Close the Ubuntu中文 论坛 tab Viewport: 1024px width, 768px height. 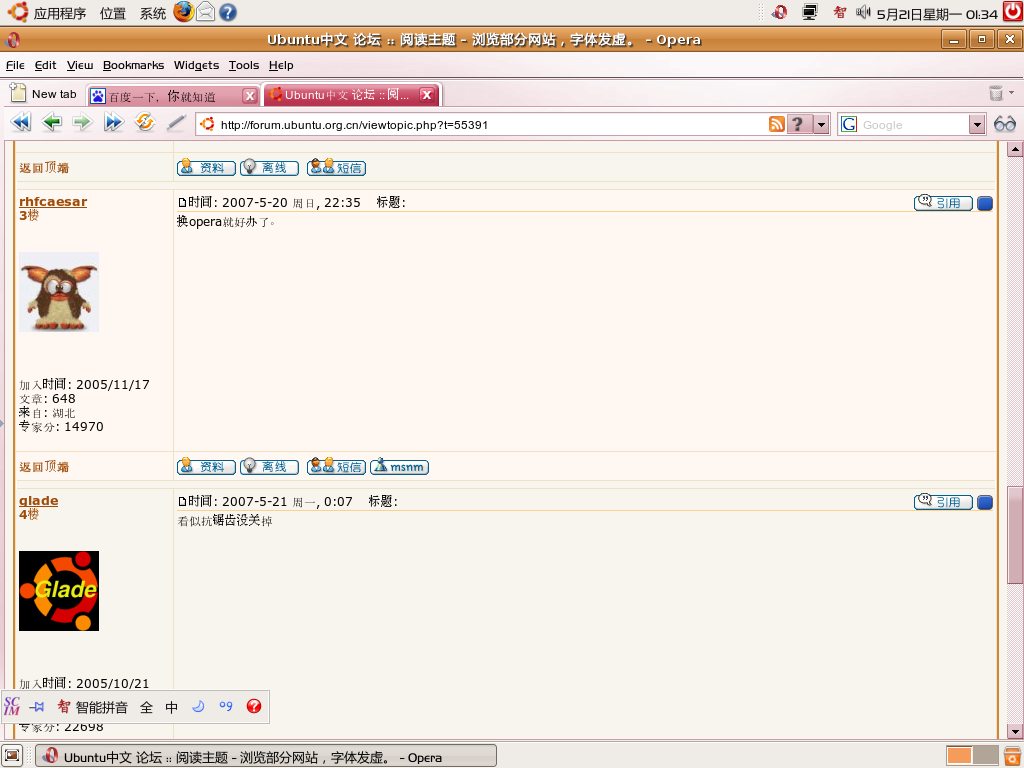click(426, 95)
